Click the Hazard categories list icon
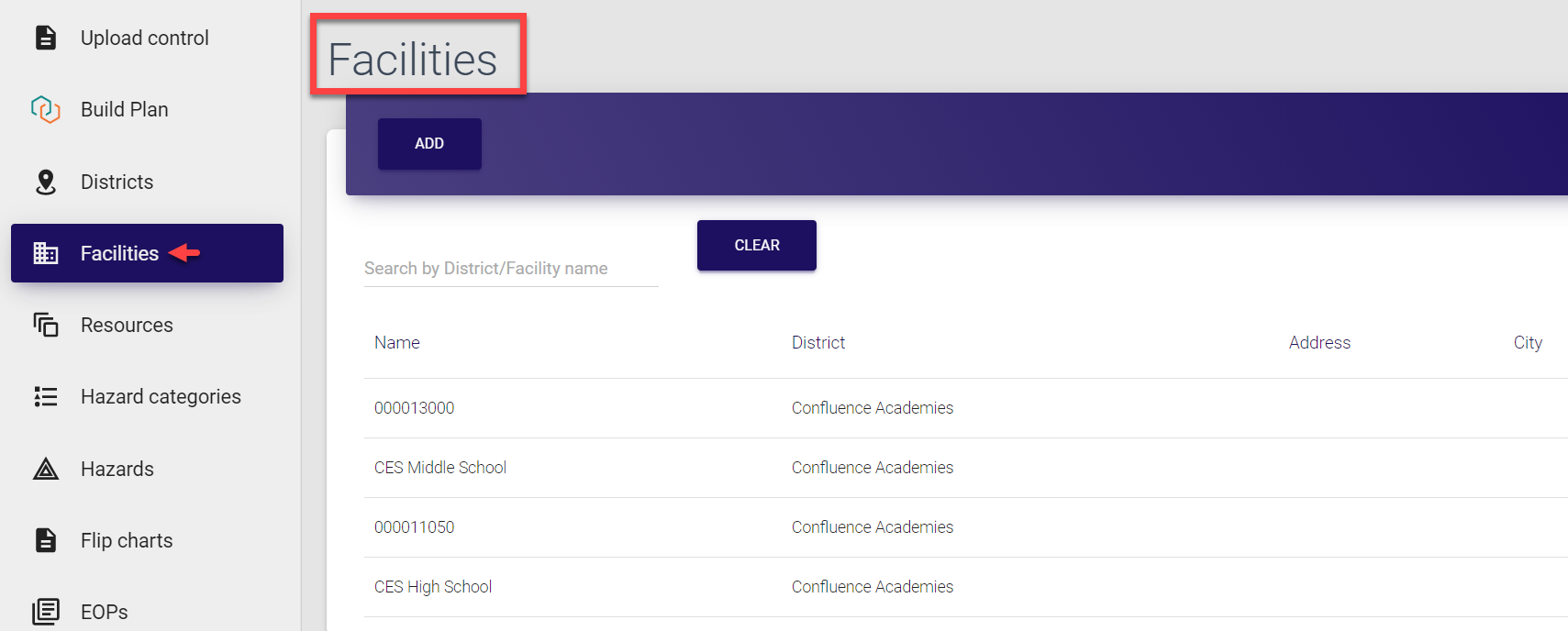The height and width of the screenshot is (631, 1568). (45, 396)
